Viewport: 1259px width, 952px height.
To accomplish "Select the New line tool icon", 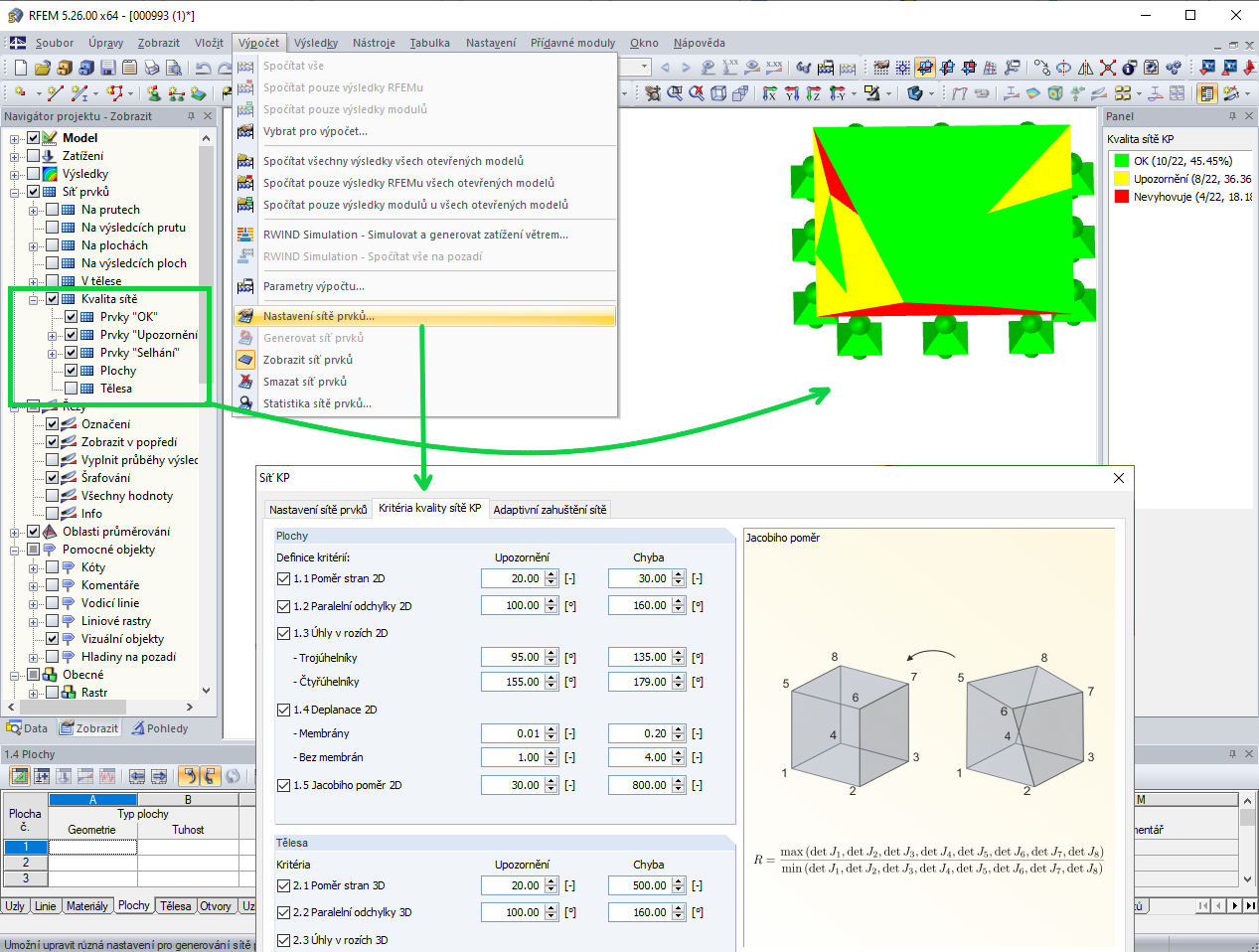I will (55, 93).
